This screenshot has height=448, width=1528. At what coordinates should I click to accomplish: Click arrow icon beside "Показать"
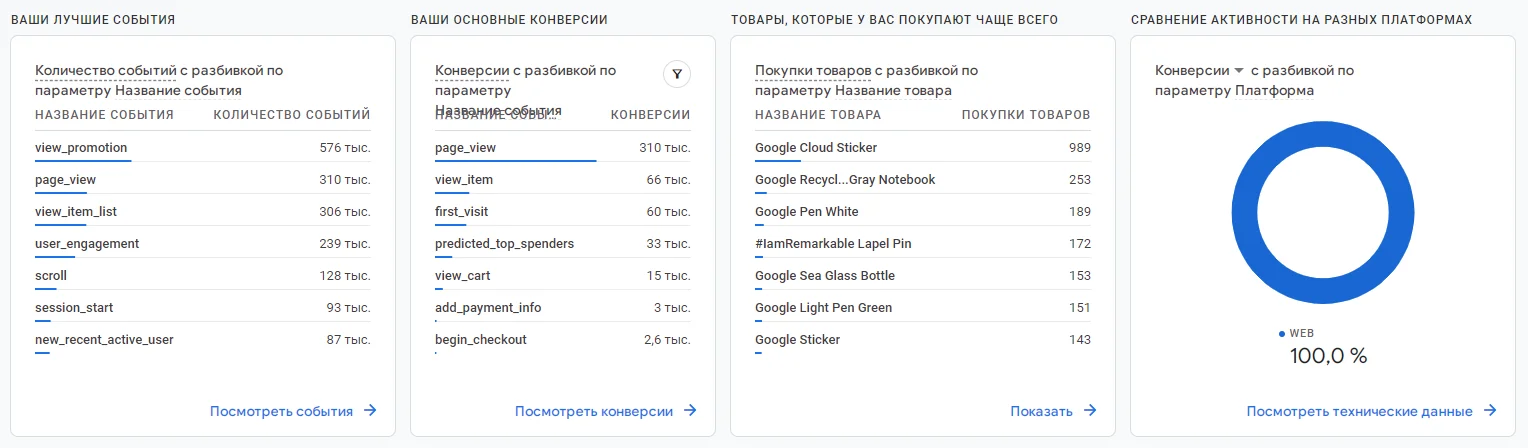click(1090, 411)
